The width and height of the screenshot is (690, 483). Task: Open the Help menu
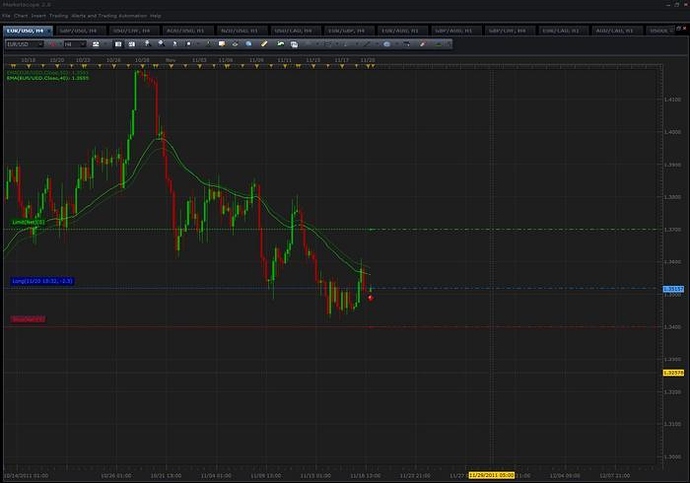coord(155,16)
